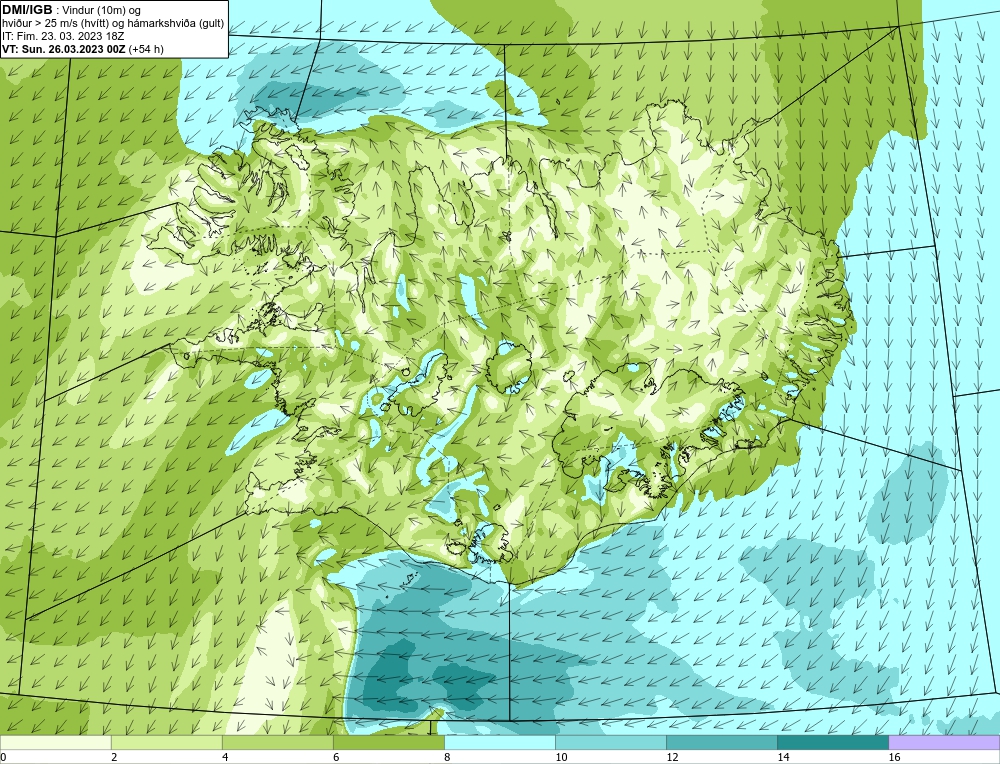Click the 'IT: Fim. 23. 03. 2023 18Z' line
The height and width of the screenshot is (764, 1000).
[x=63, y=36]
